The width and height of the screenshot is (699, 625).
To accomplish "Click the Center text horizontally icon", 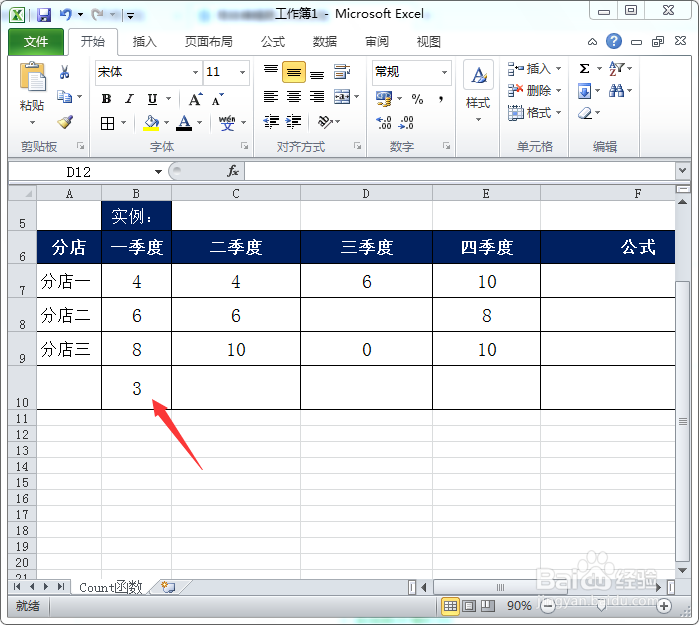I will pos(294,96).
